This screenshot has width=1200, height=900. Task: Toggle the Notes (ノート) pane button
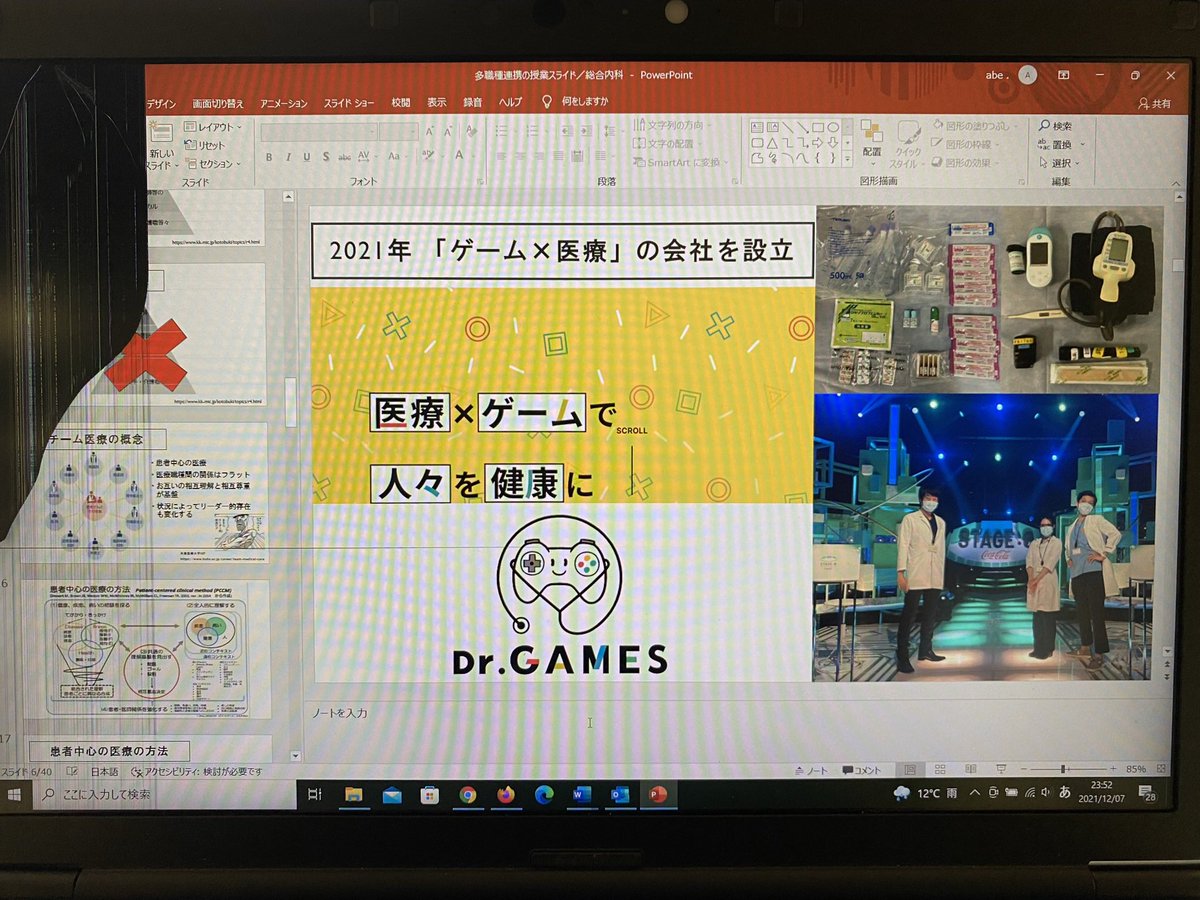(x=810, y=770)
